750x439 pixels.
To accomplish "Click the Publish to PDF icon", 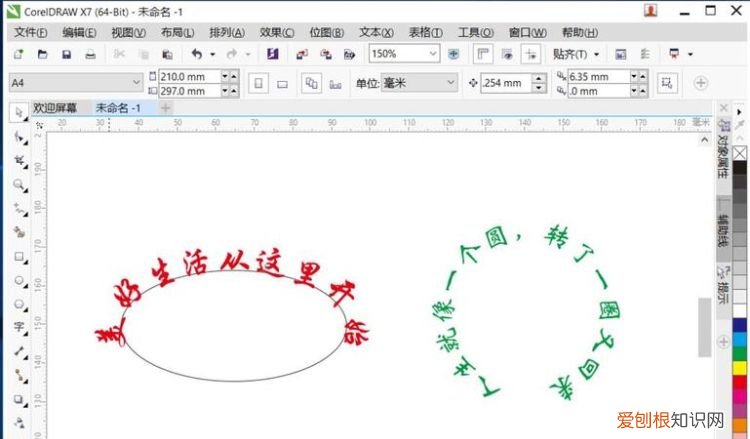I will (349, 55).
